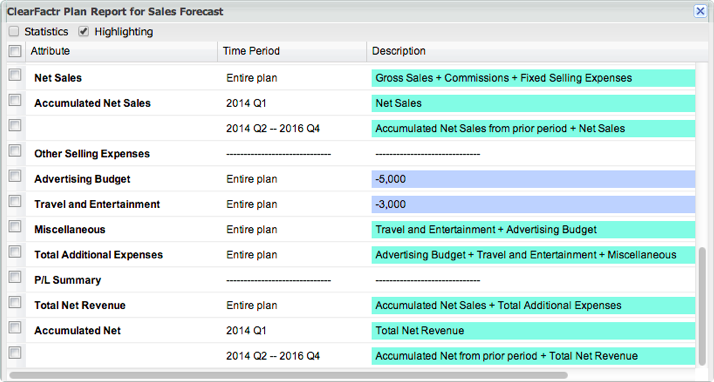Click the -3,000 Travel and Entertainment value
714x382 pixels.
tap(533, 204)
